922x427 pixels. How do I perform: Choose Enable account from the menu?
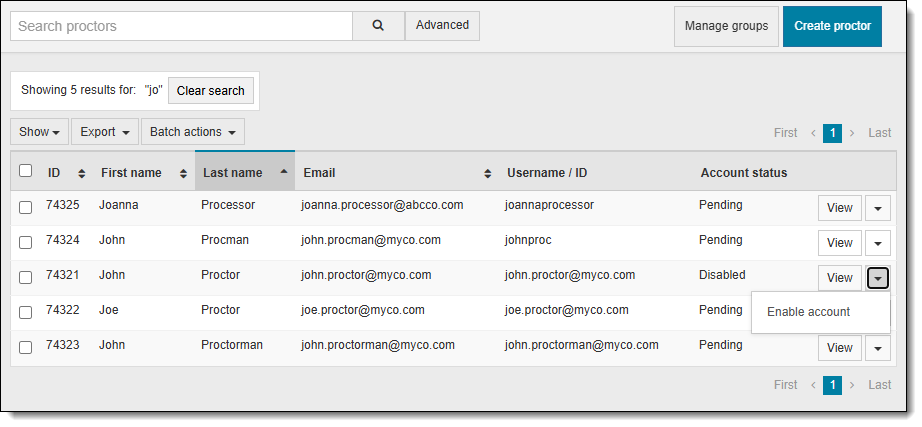click(808, 312)
